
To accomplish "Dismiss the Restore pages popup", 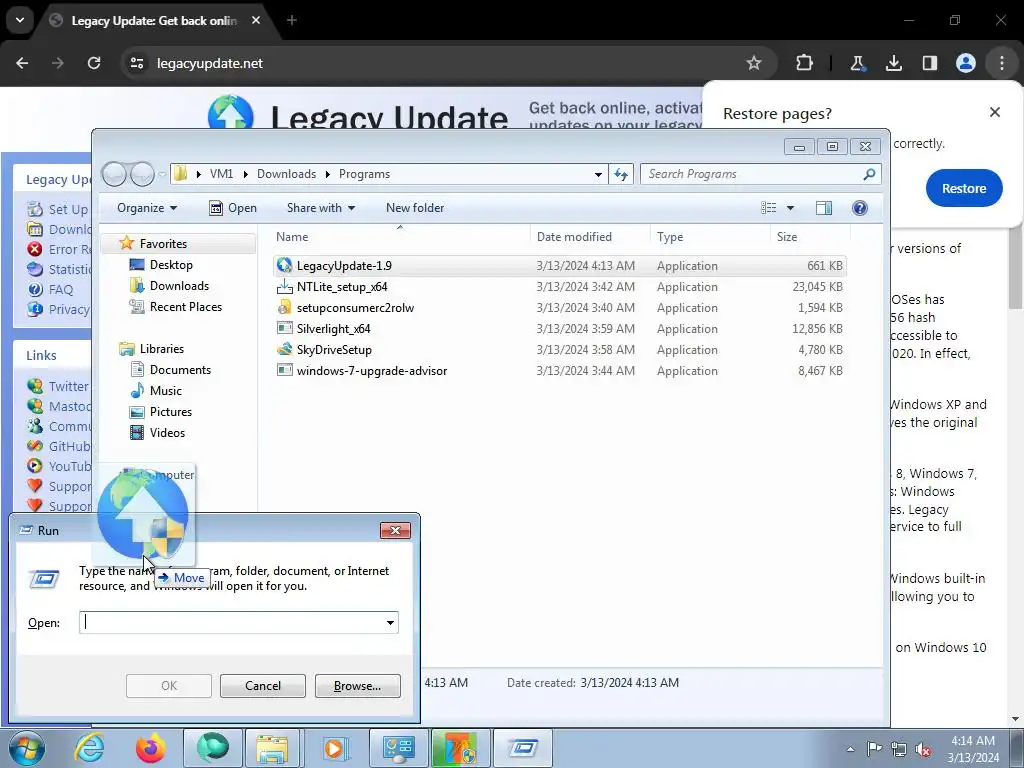I will tap(995, 112).
